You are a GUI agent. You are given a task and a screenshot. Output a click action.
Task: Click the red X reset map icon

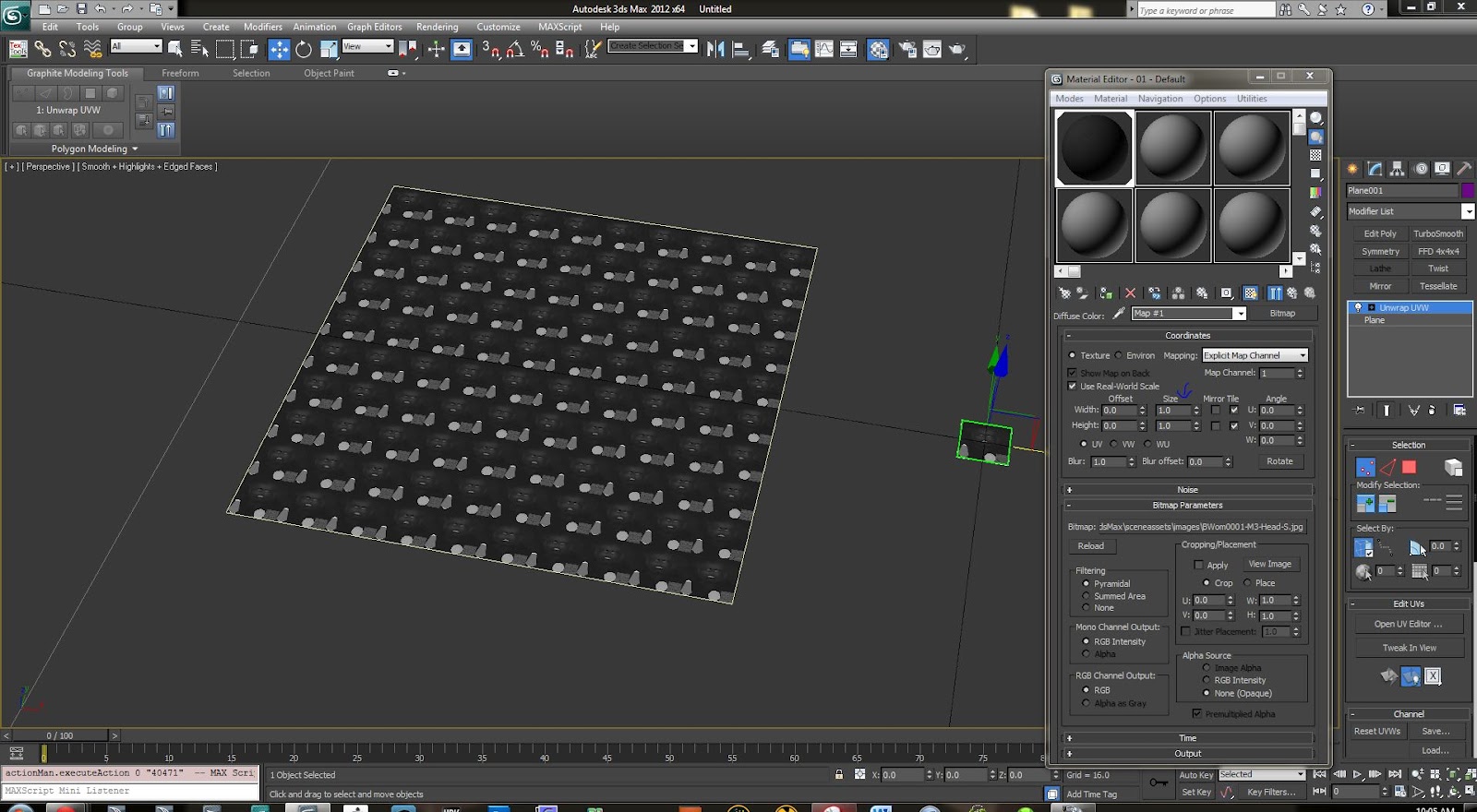tap(1130, 293)
